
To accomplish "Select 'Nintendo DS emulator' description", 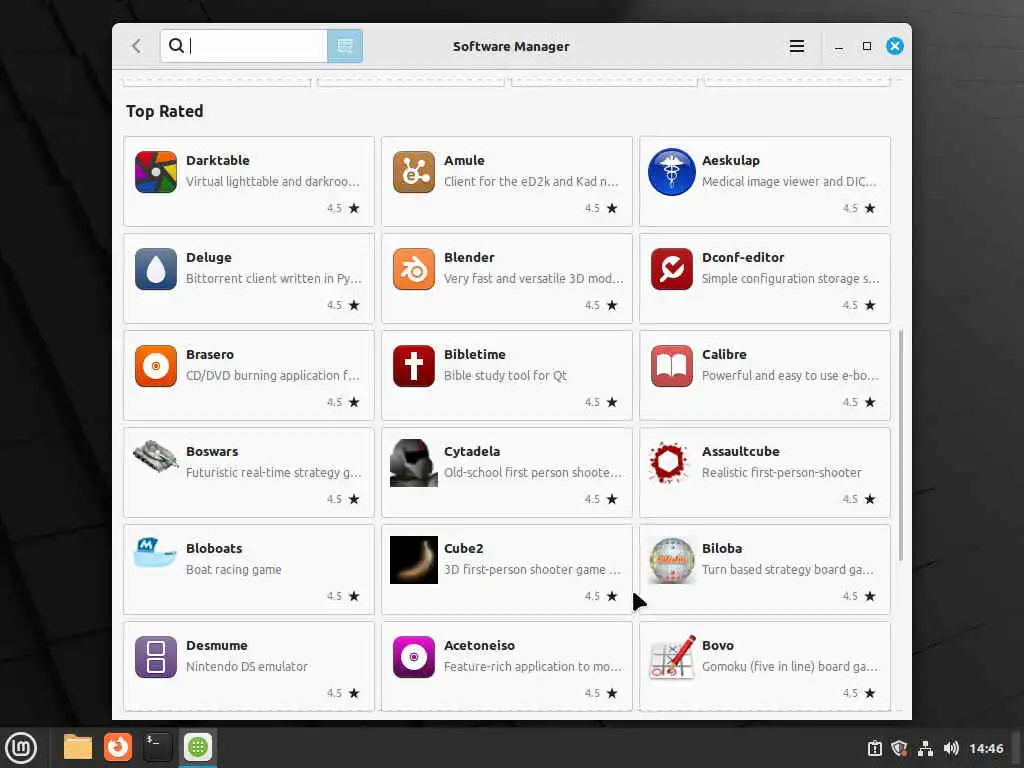I will tap(247, 667).
